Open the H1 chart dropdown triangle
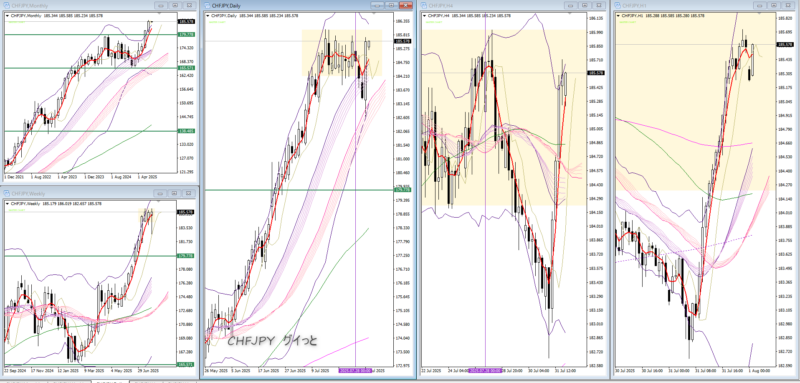800x383 pixels. click(x=618, y=16)
